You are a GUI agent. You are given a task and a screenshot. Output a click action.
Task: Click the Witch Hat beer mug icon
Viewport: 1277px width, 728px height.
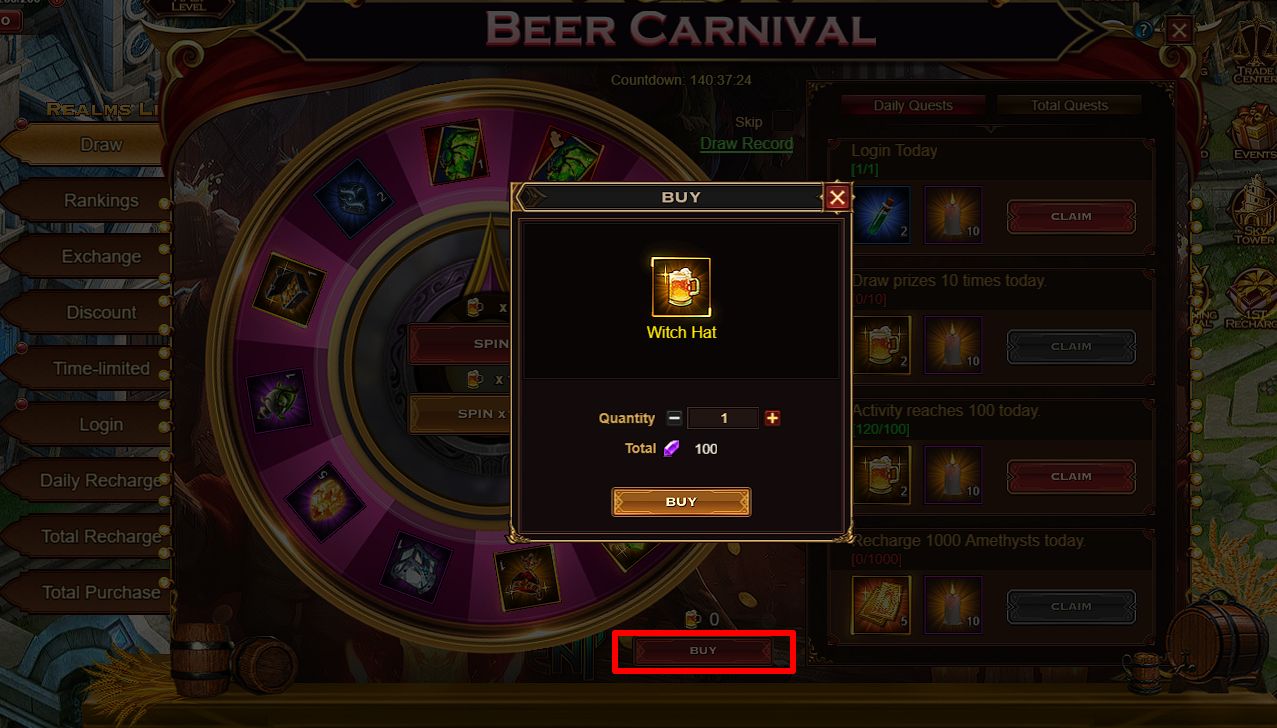click(681, 287)
